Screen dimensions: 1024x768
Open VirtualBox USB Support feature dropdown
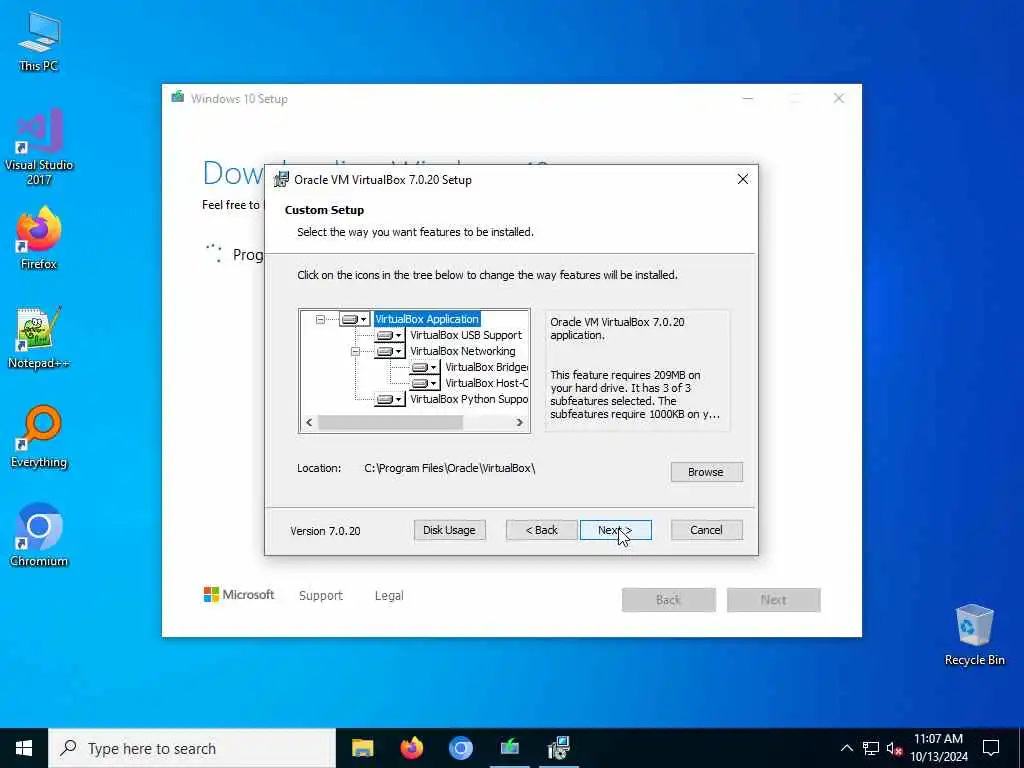click(389, 335)
